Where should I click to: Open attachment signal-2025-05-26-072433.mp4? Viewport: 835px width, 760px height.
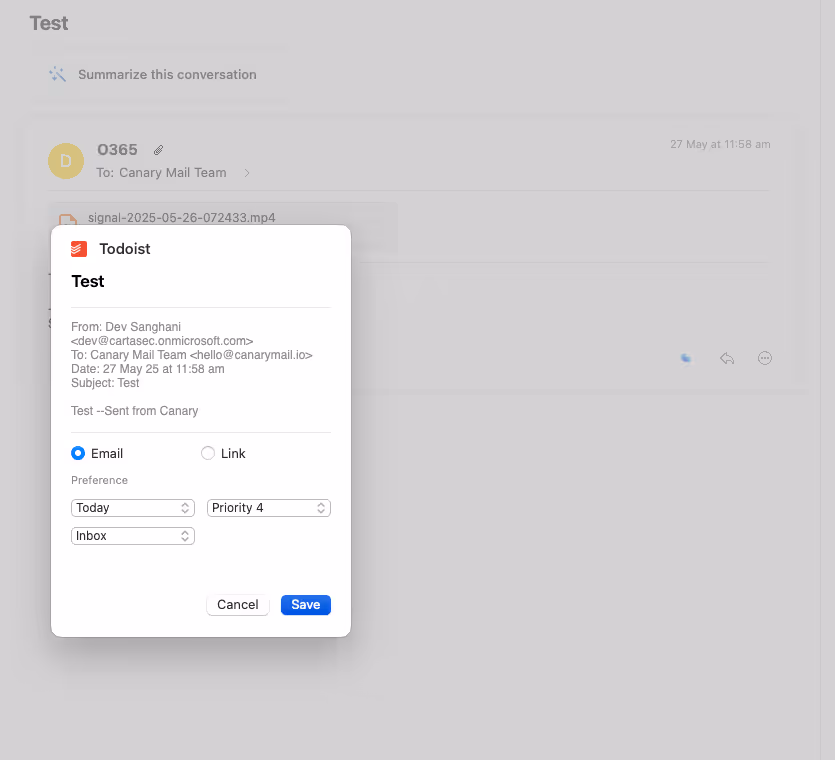182,218
